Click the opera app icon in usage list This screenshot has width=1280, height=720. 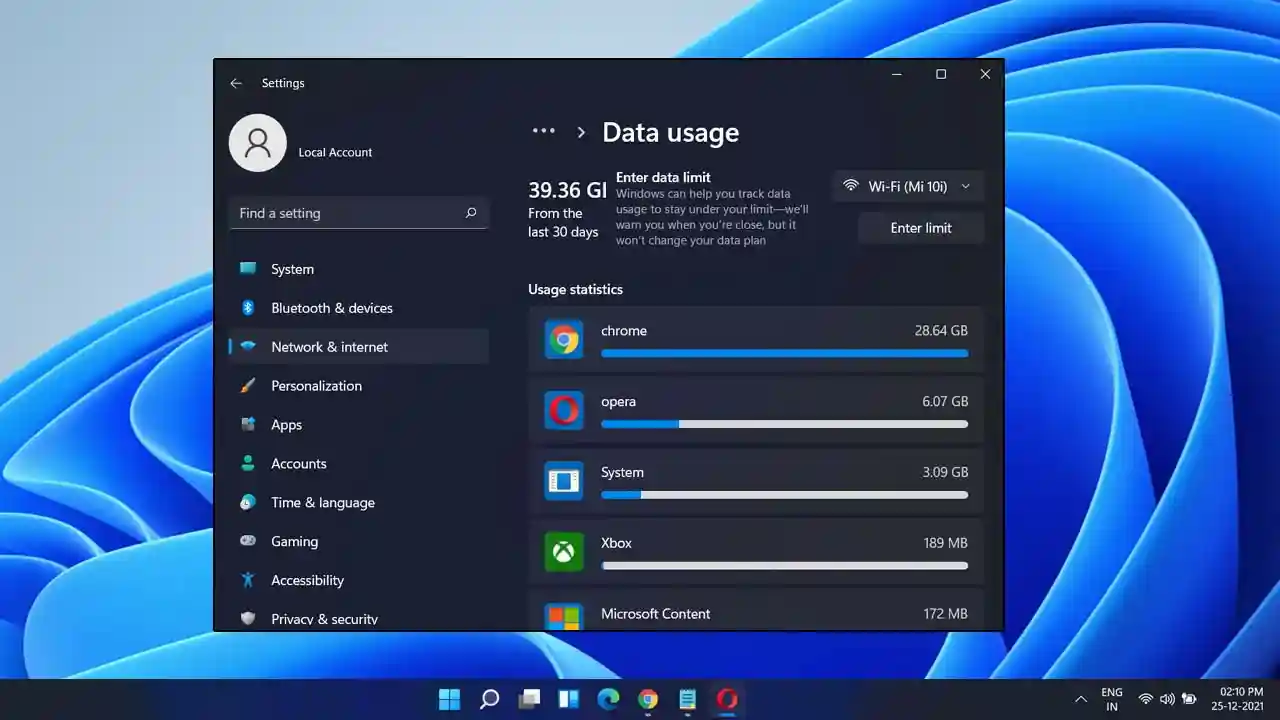pos(564,411)
